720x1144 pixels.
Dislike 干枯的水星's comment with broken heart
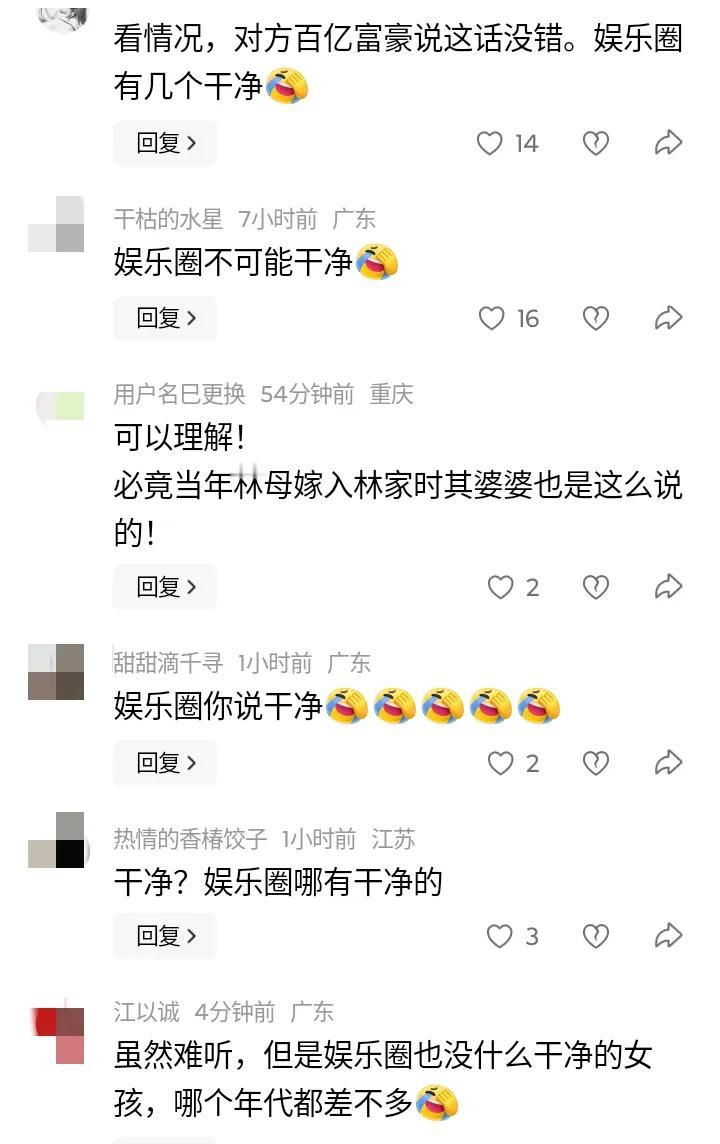click(595, 318)
